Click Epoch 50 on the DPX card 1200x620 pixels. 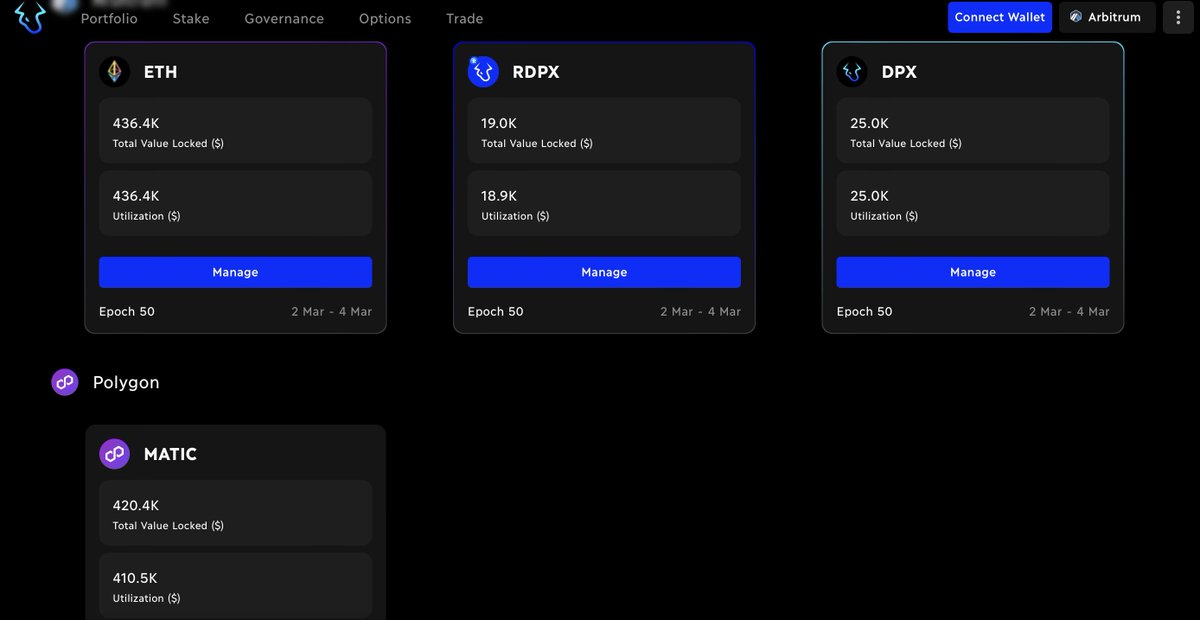pos(865,312)
